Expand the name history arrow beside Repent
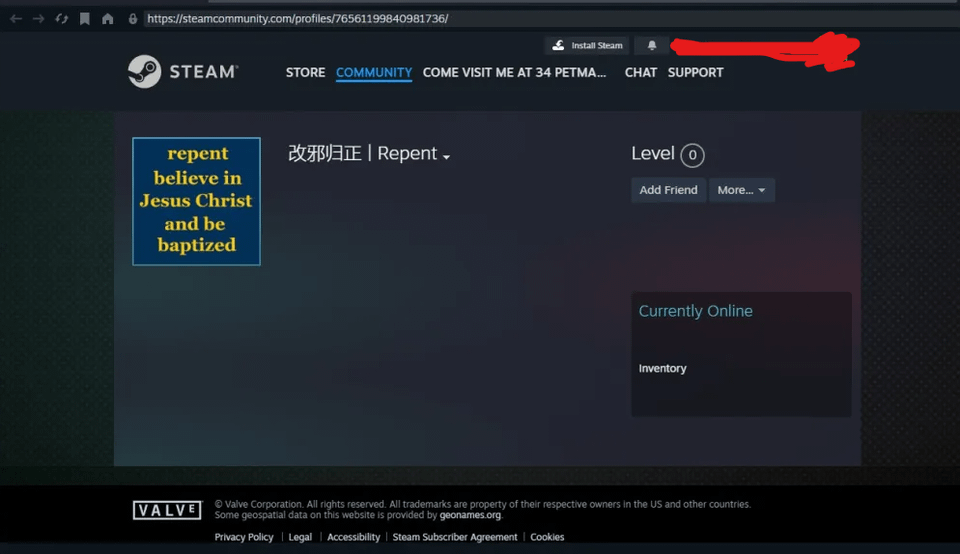The image size is (960, 554). 446,157
